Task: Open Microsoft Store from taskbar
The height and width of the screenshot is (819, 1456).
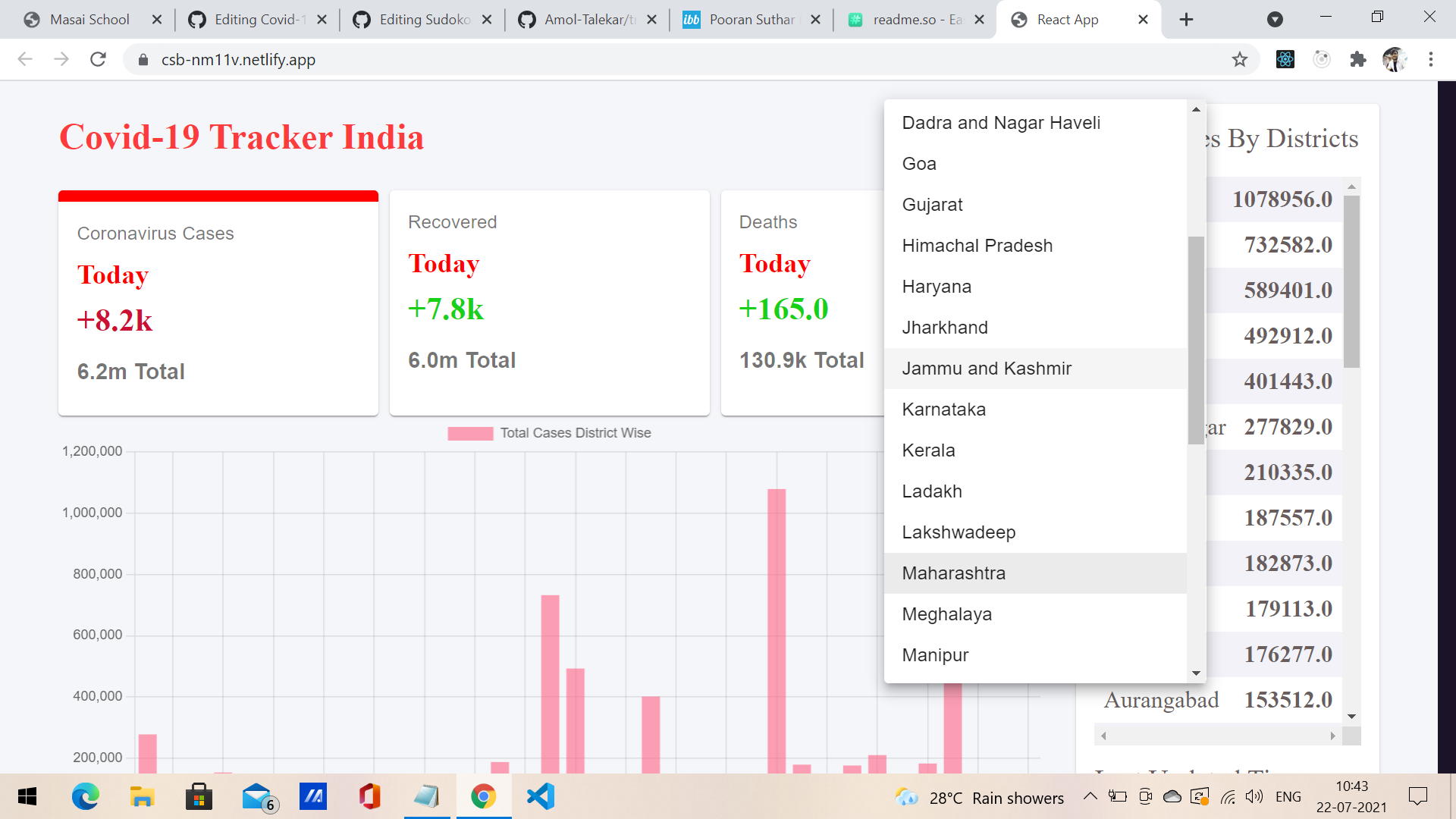Action: pos(199,797)
